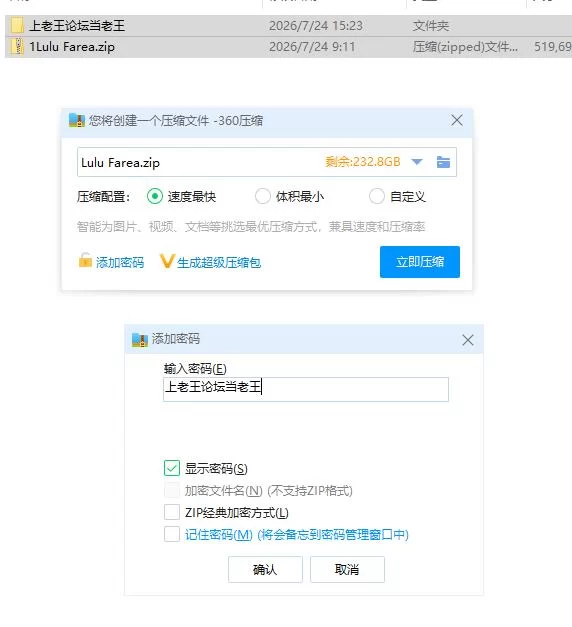Click the zip icon of 1Lulu Farea.zip
Viewport: 572px width, 627px height.
click(x=18, y=47)
